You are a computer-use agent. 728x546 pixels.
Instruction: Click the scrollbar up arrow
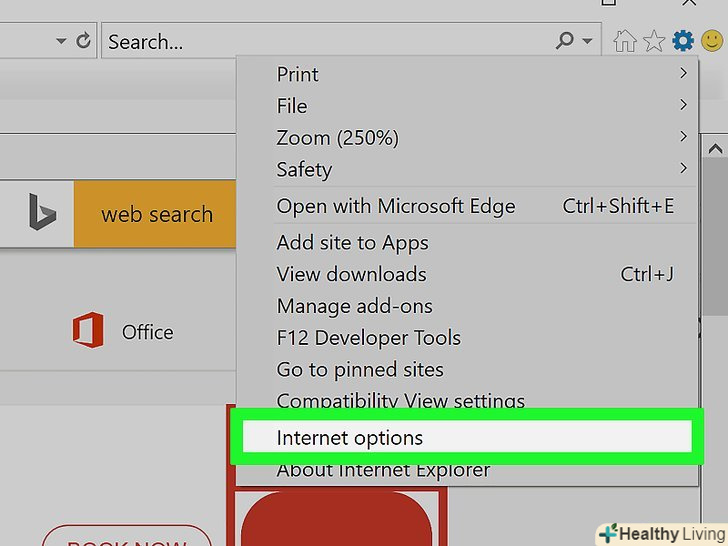715,148
